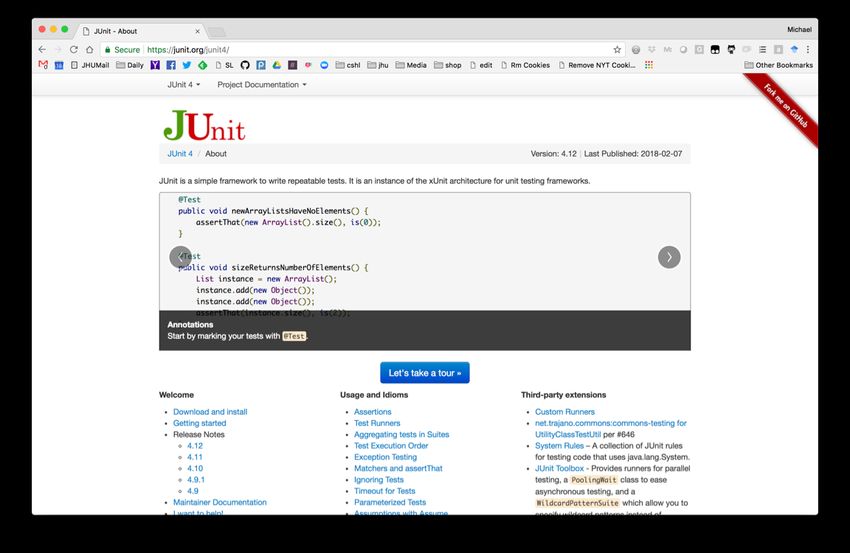This screenshot has width=850, height=553.
Task: Open the cshl bookmarks folder
Action: (x=348, y=65)
